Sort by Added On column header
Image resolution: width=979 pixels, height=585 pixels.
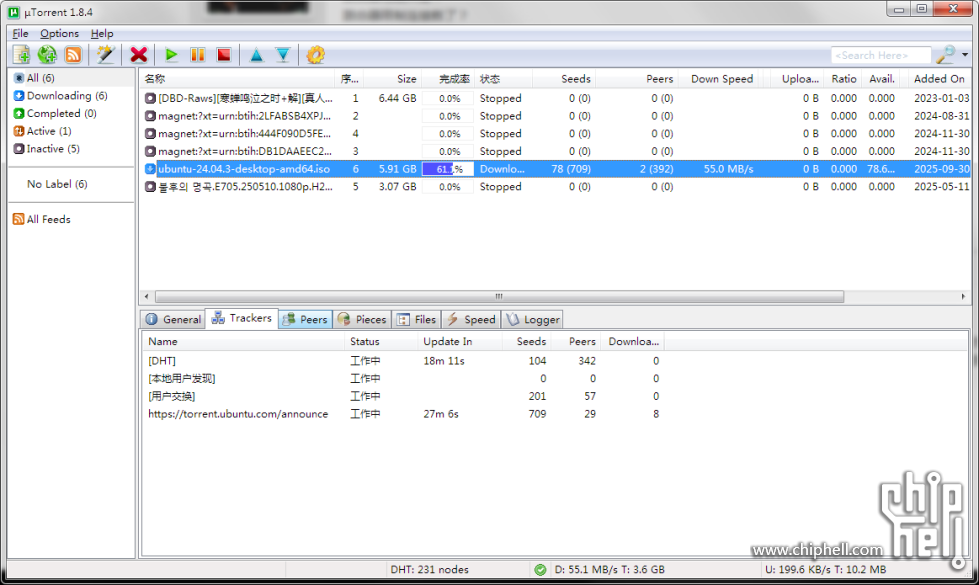[939, 79]
